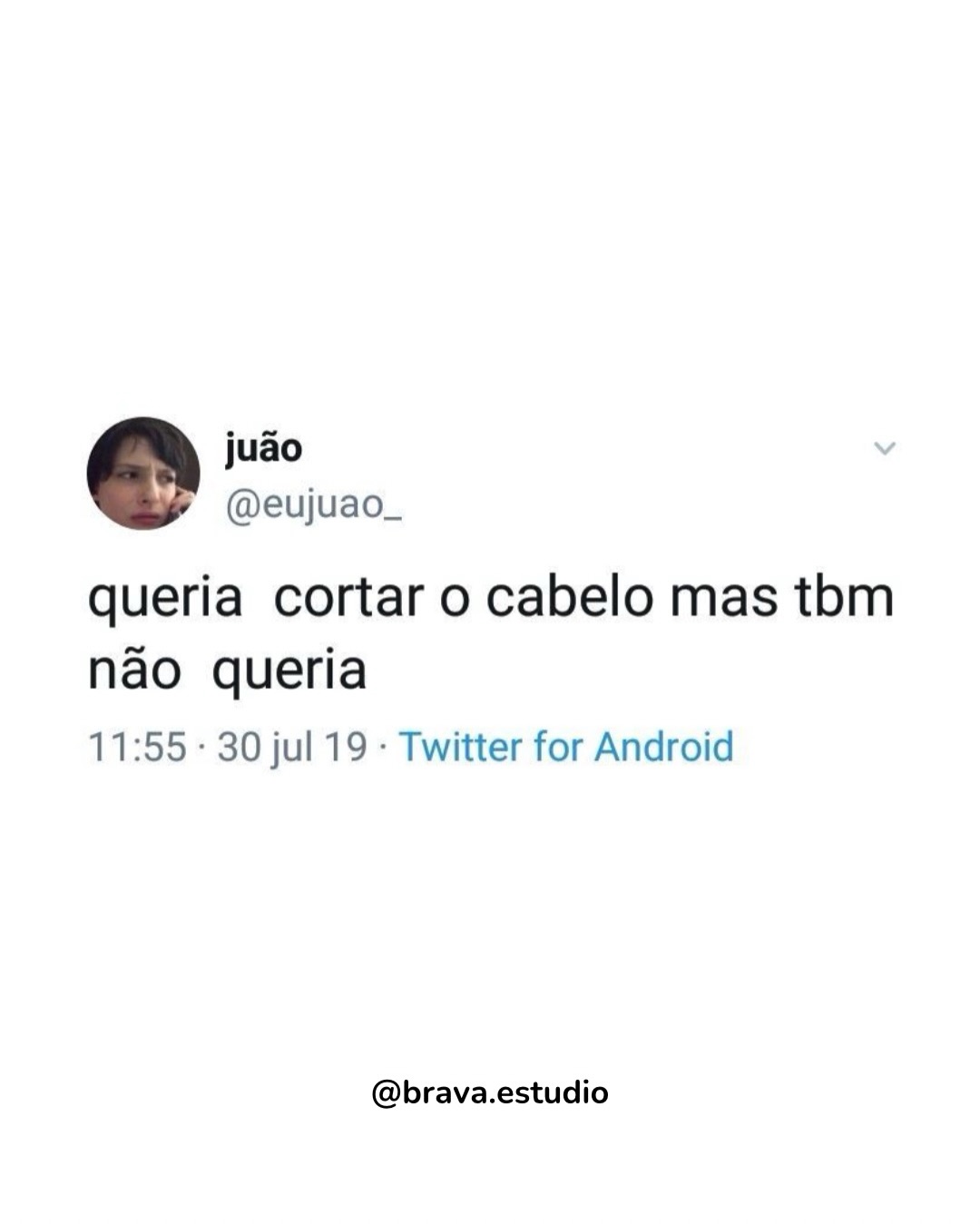Select the first word queria of tweet

(x=165, y=600)
